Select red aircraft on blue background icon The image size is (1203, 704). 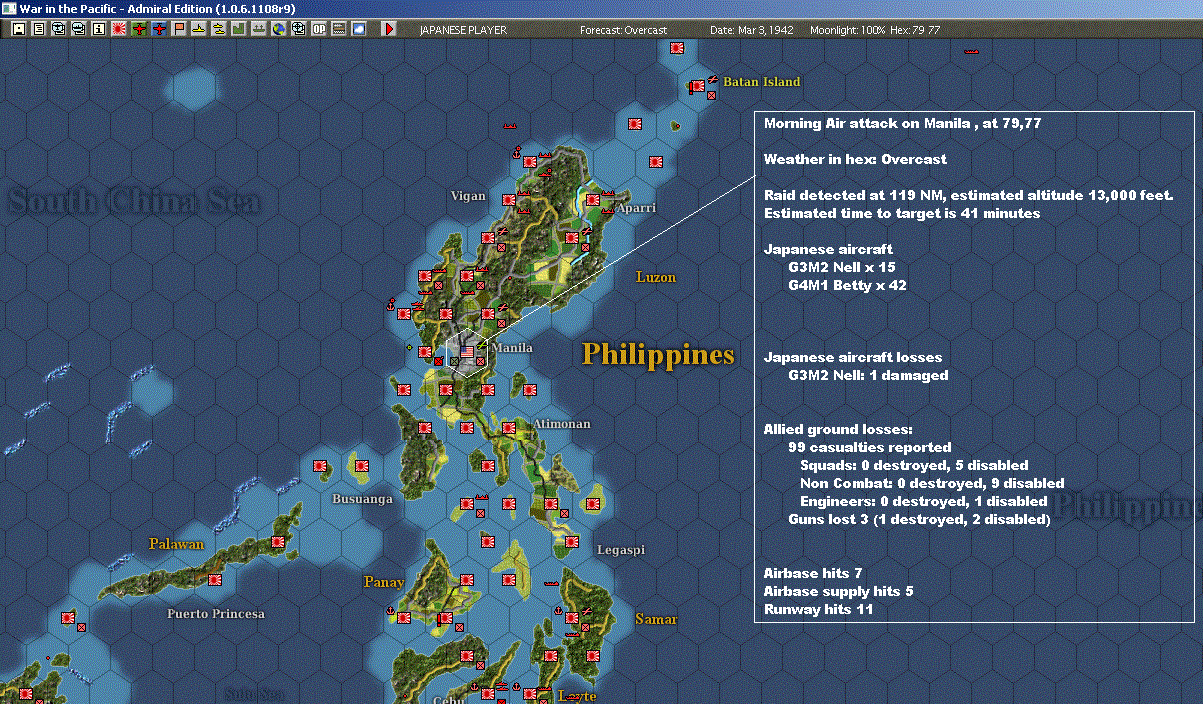click(x=158, y=29)
